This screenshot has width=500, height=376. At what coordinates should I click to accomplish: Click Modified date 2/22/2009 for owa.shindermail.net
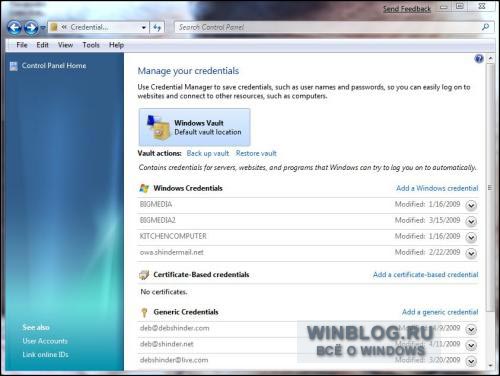click(428, 252)
